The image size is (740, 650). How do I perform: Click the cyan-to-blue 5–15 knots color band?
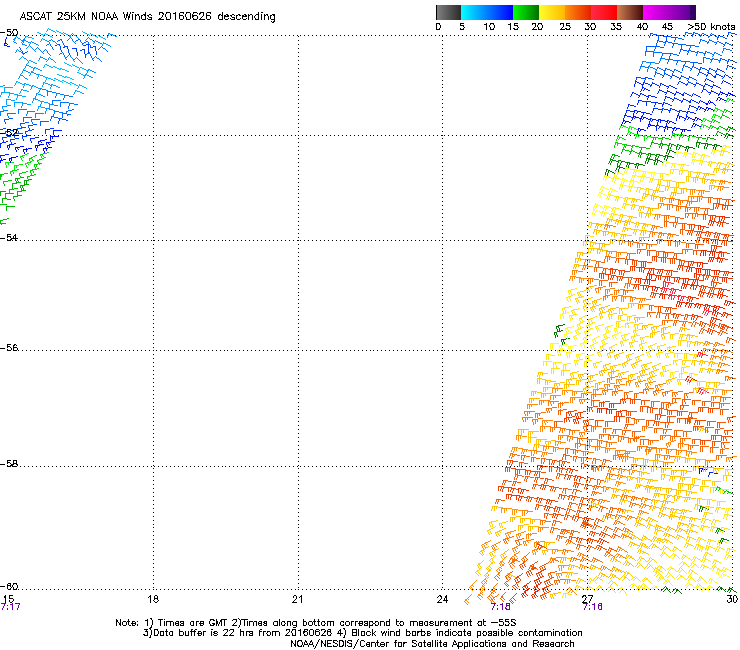click(x=487, y=12)
